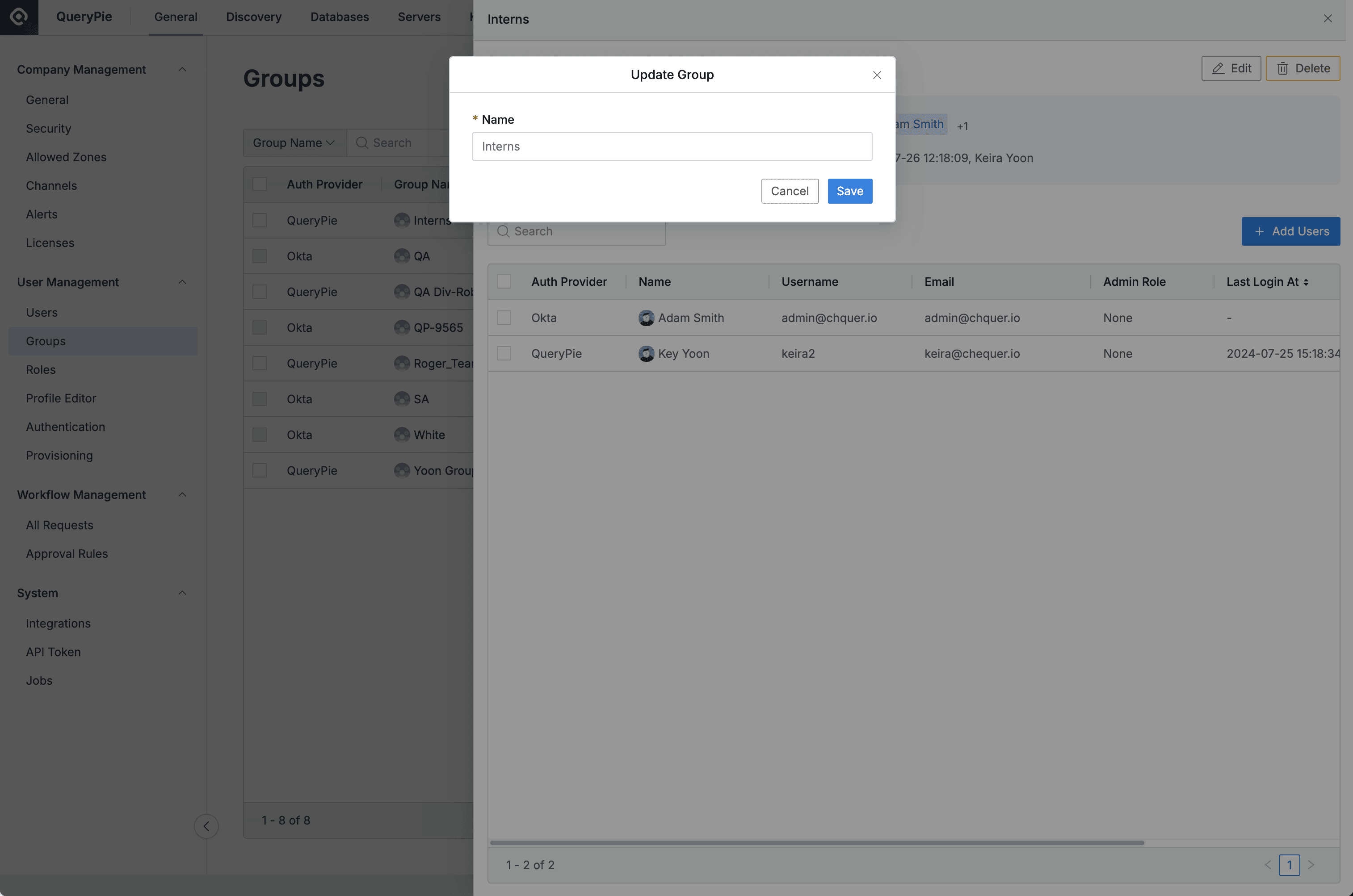Click the Delete trash icon

coord(1283,68)
